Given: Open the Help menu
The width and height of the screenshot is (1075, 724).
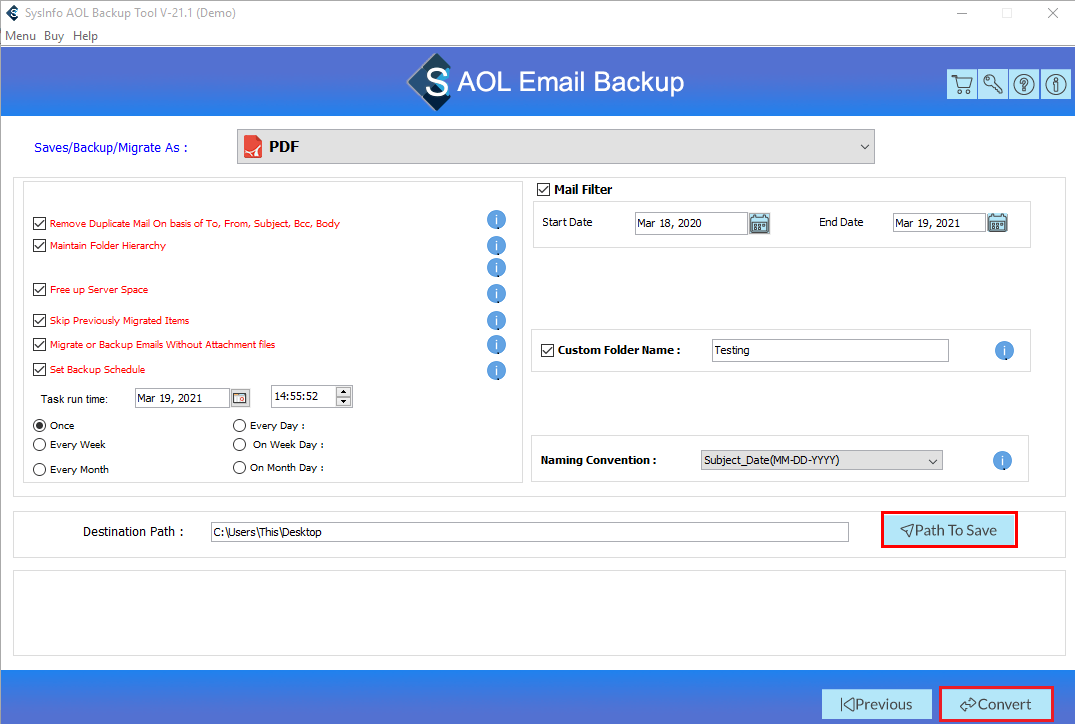Looking at the screenshot, I should click(85, 36).
